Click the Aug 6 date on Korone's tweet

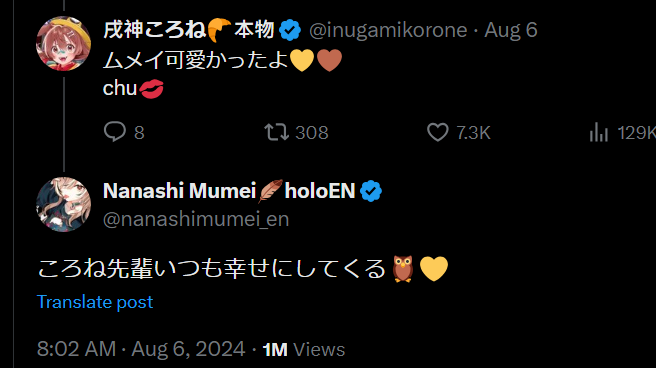coord(510,30)
